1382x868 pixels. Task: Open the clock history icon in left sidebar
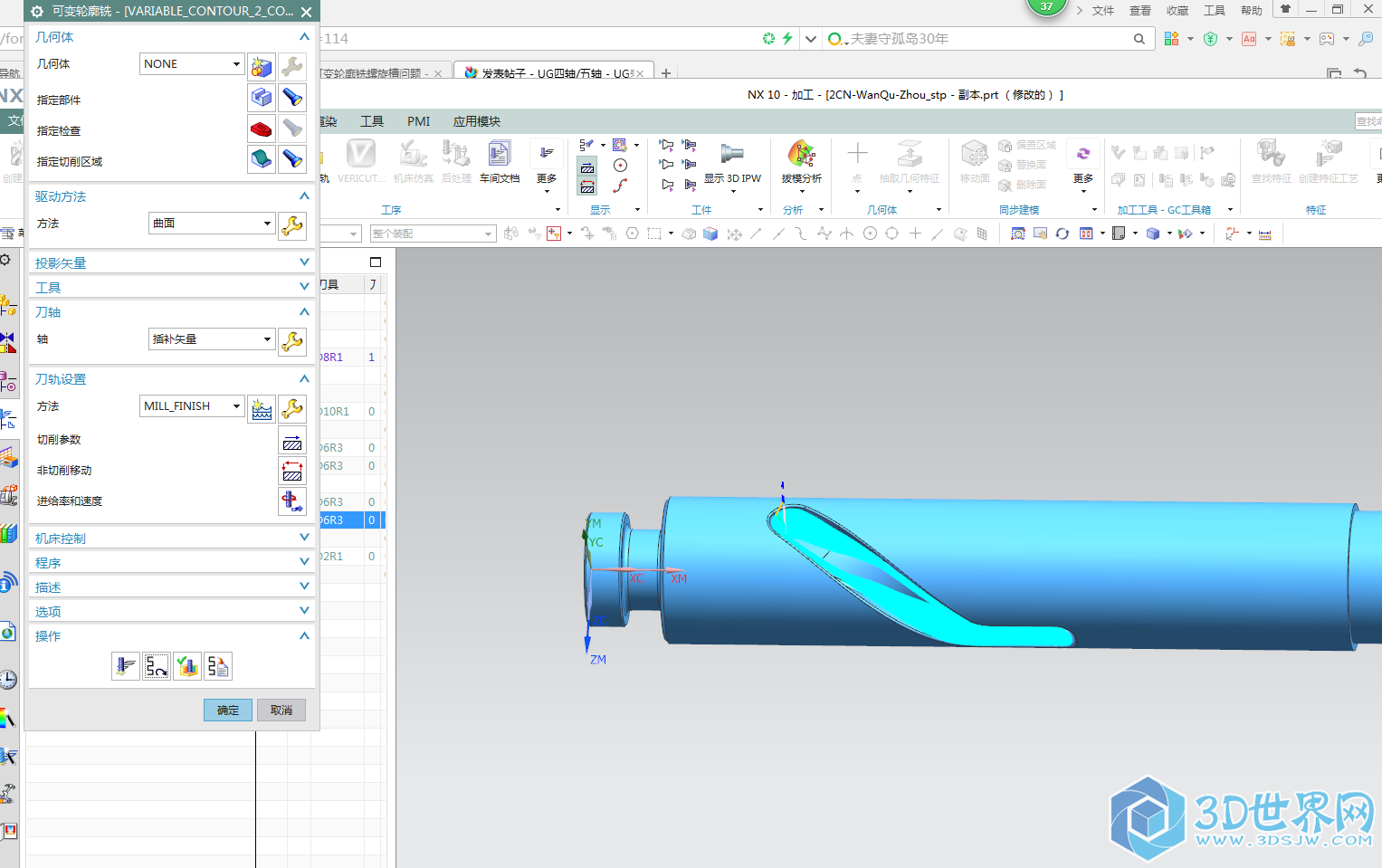pos(8,680)
